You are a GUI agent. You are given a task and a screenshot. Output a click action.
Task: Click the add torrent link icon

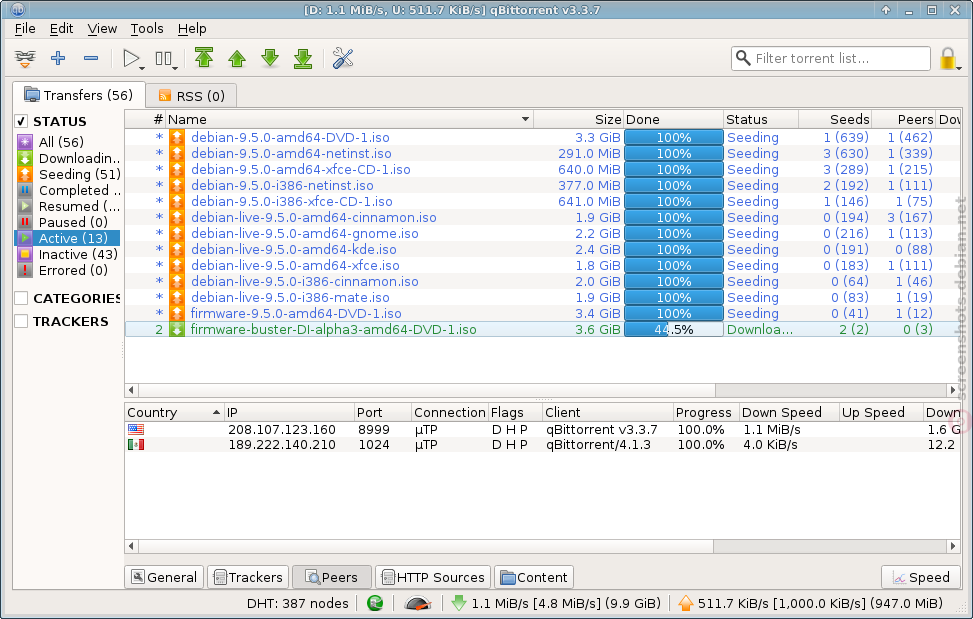pos(25,58)
